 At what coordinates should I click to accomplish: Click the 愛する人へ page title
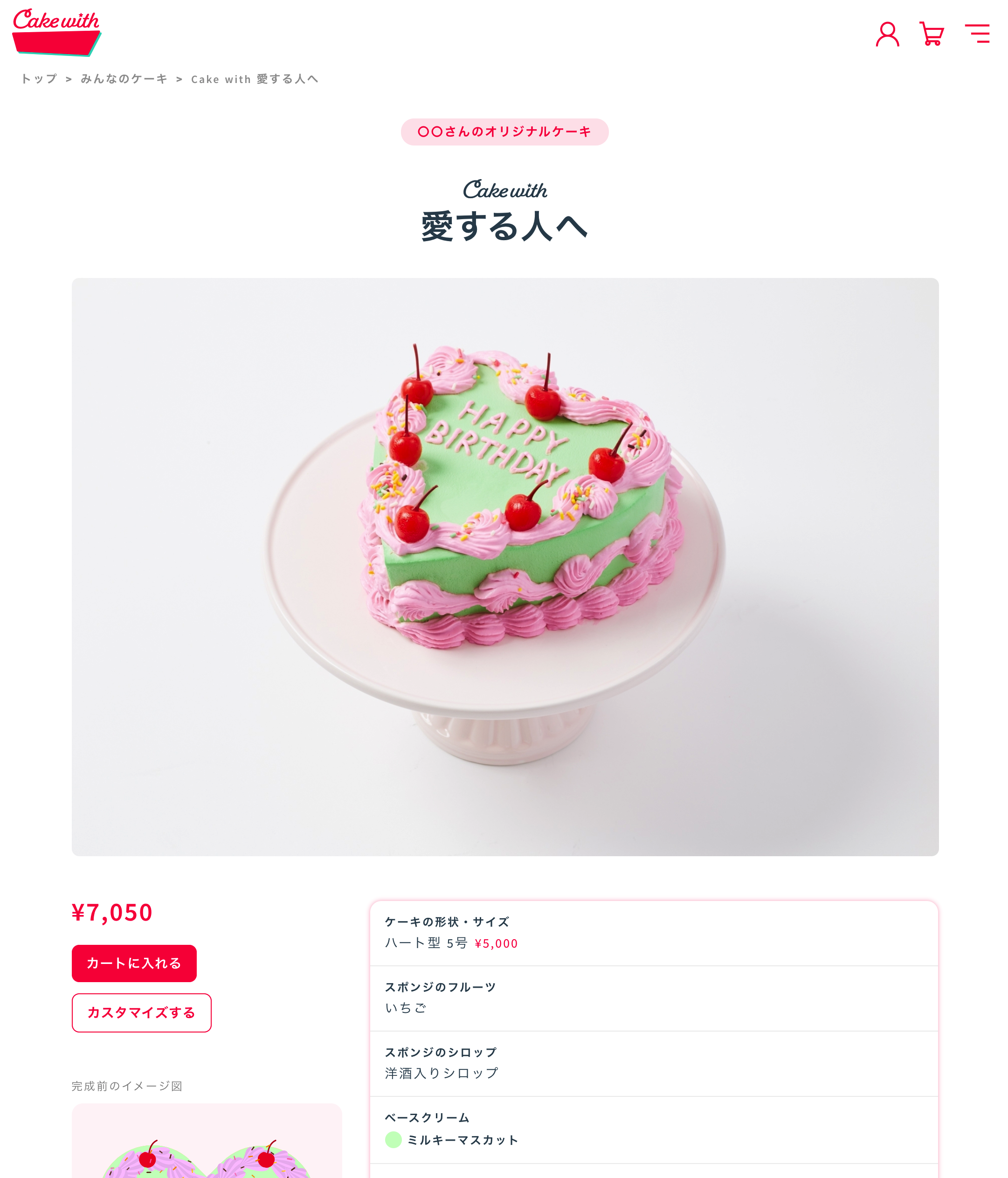tap(504, 226)
